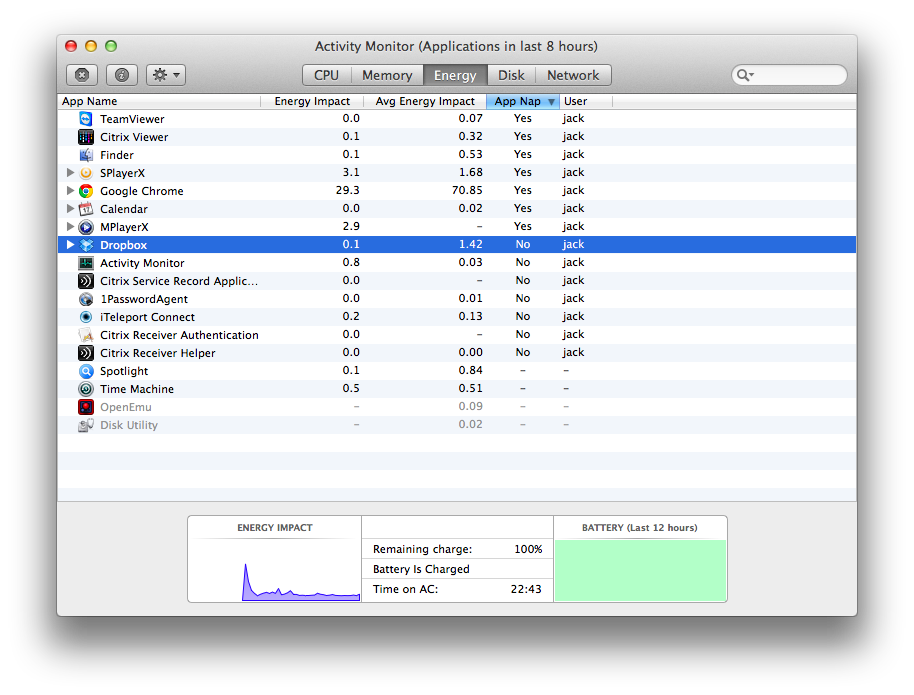Switch to the Disk tab
The height and width of the screenshot is (695, 914).
tap(511, 75)
